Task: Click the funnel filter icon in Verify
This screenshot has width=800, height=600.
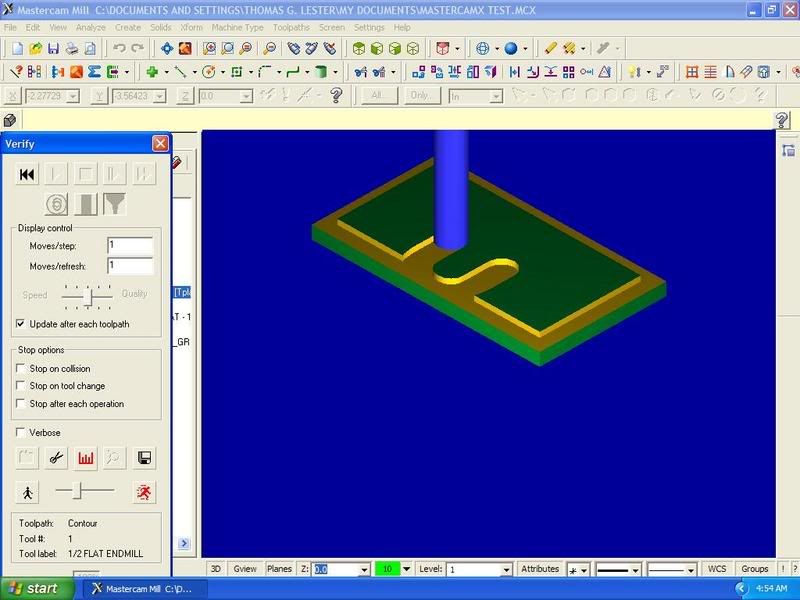Action: point(114,204)
